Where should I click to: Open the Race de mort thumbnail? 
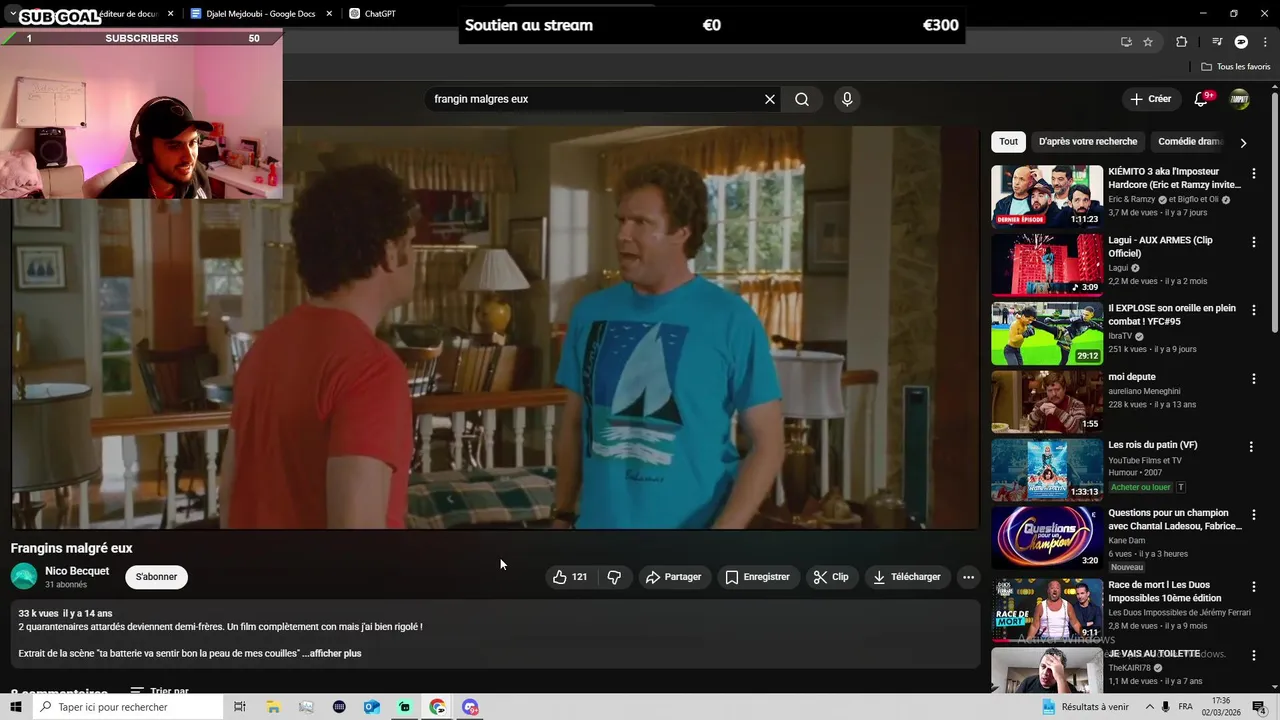[1047, 609]
